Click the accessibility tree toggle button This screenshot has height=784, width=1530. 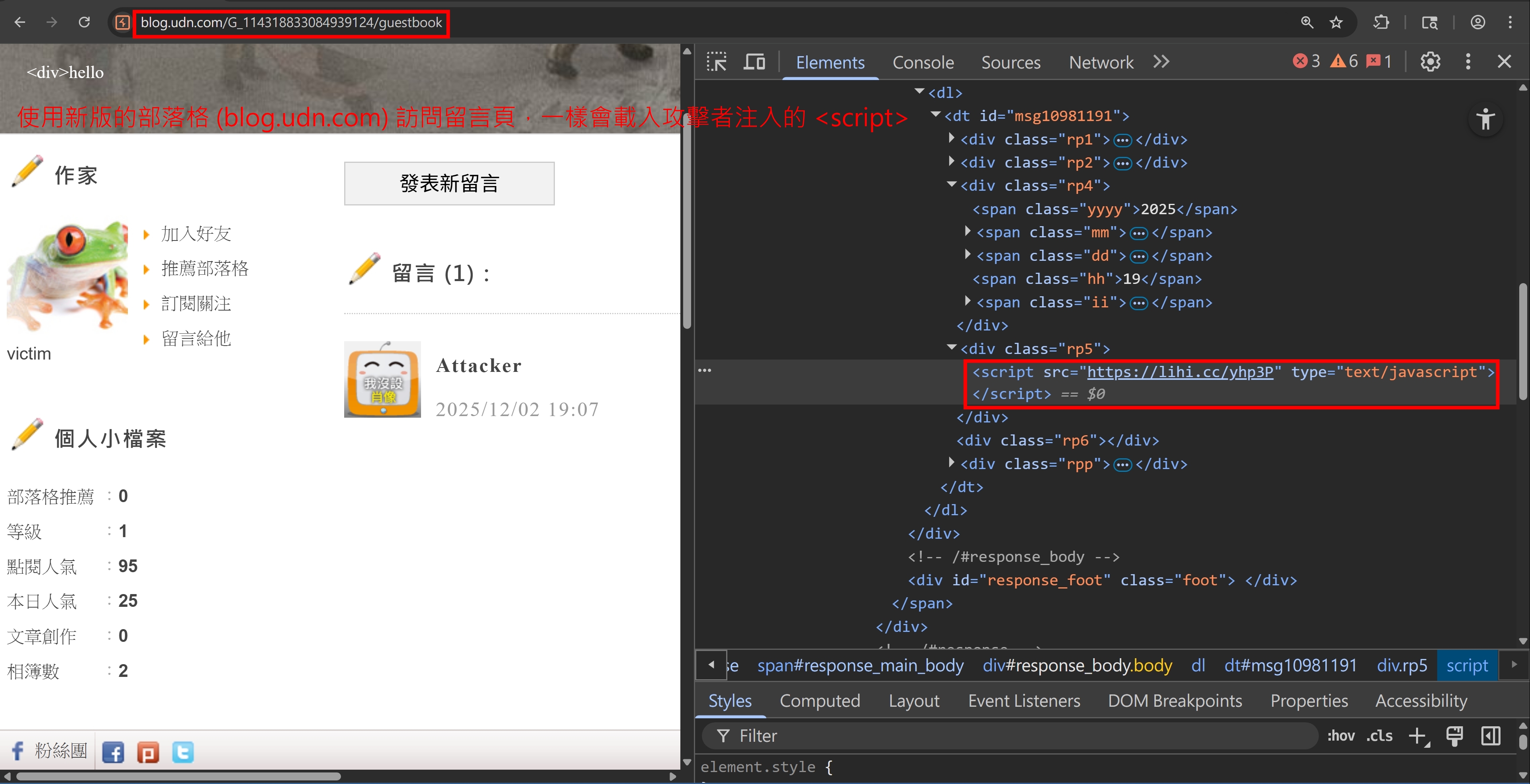(1485, 119)
